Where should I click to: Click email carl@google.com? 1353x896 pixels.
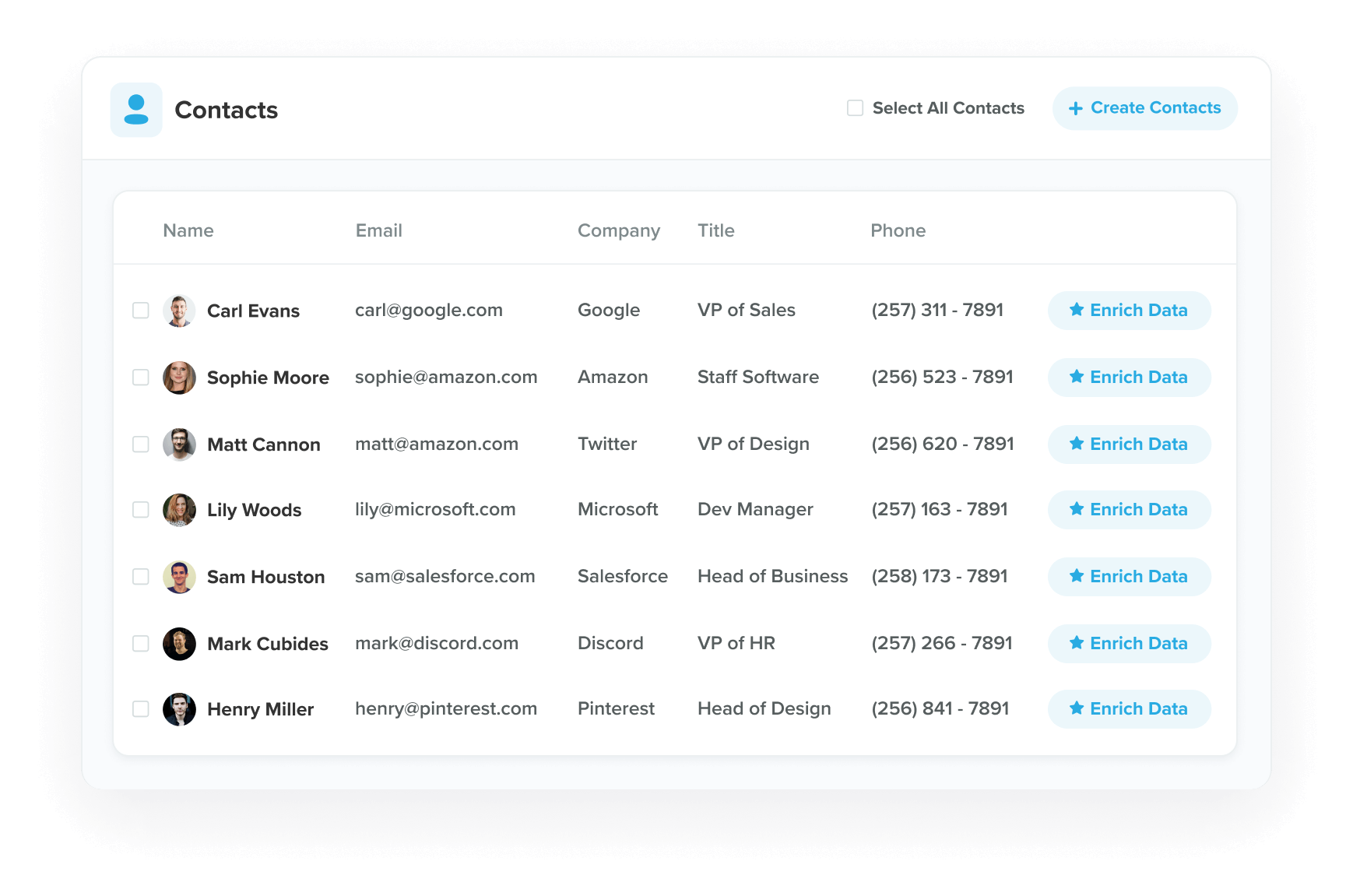[x=429, y=311]
